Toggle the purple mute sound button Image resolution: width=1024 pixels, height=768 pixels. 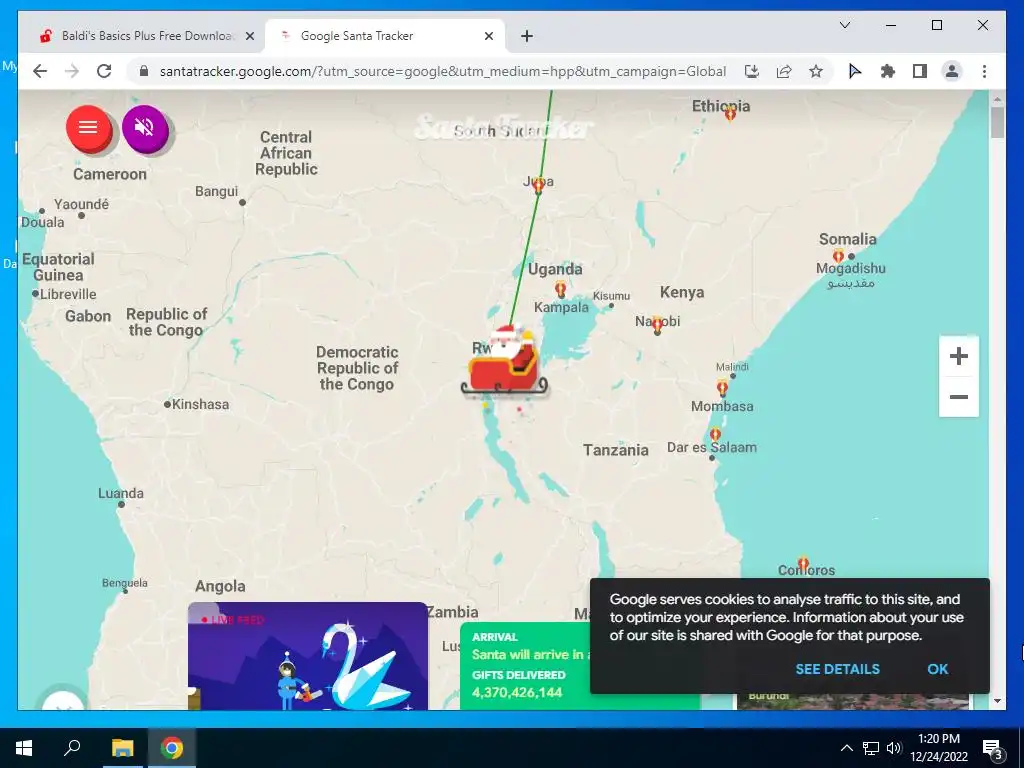click(145, 128)
